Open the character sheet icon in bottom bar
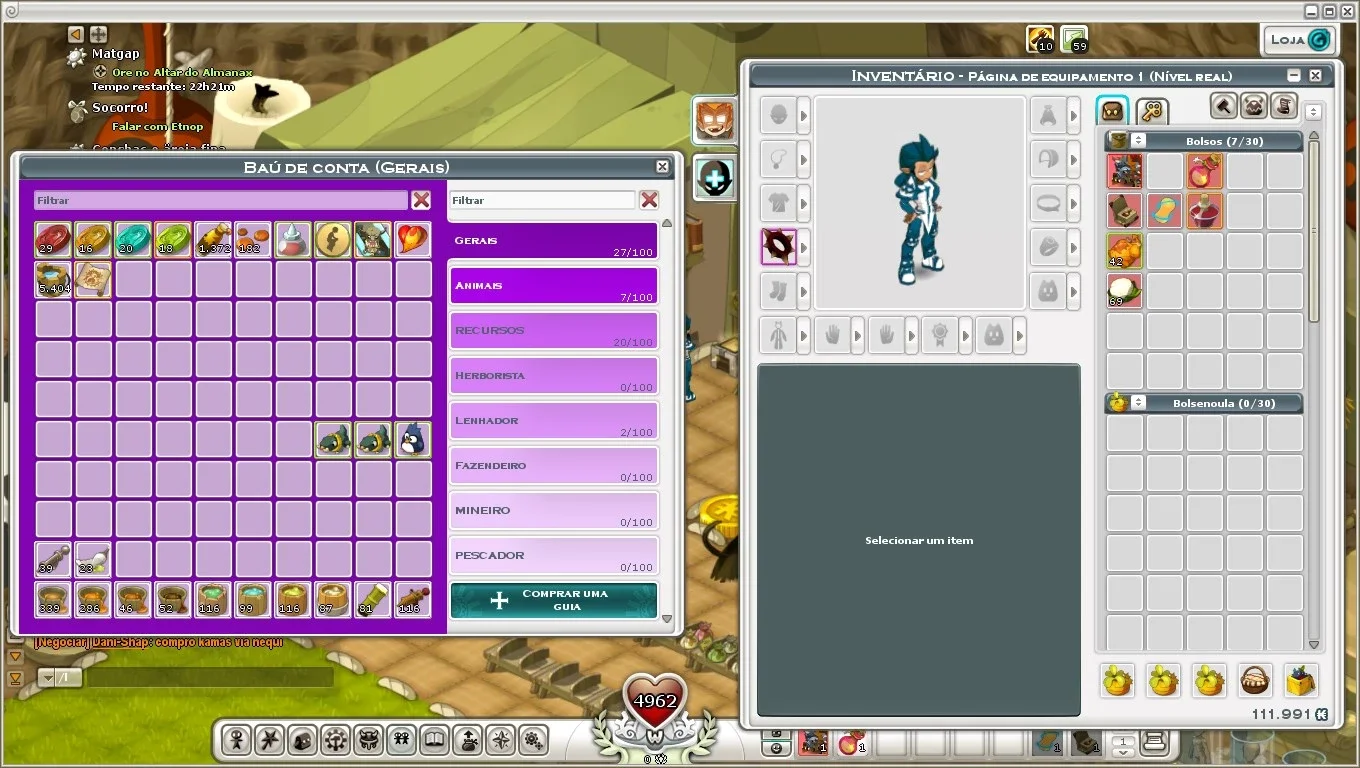Viewport: 1360px width, 768px height. 237,740
